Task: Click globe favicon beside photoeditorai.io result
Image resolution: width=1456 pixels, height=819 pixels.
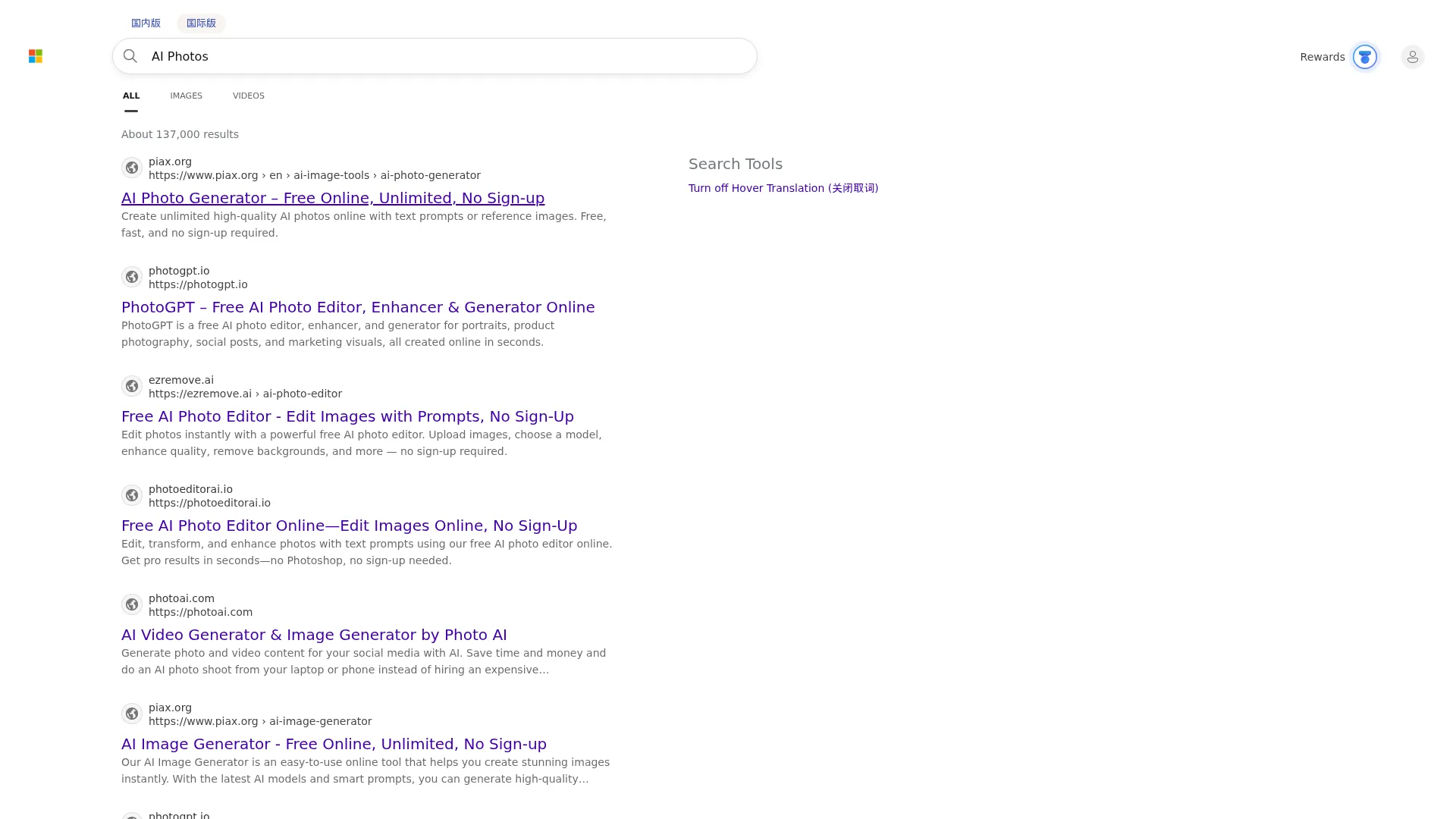Action: click(132, 495)
